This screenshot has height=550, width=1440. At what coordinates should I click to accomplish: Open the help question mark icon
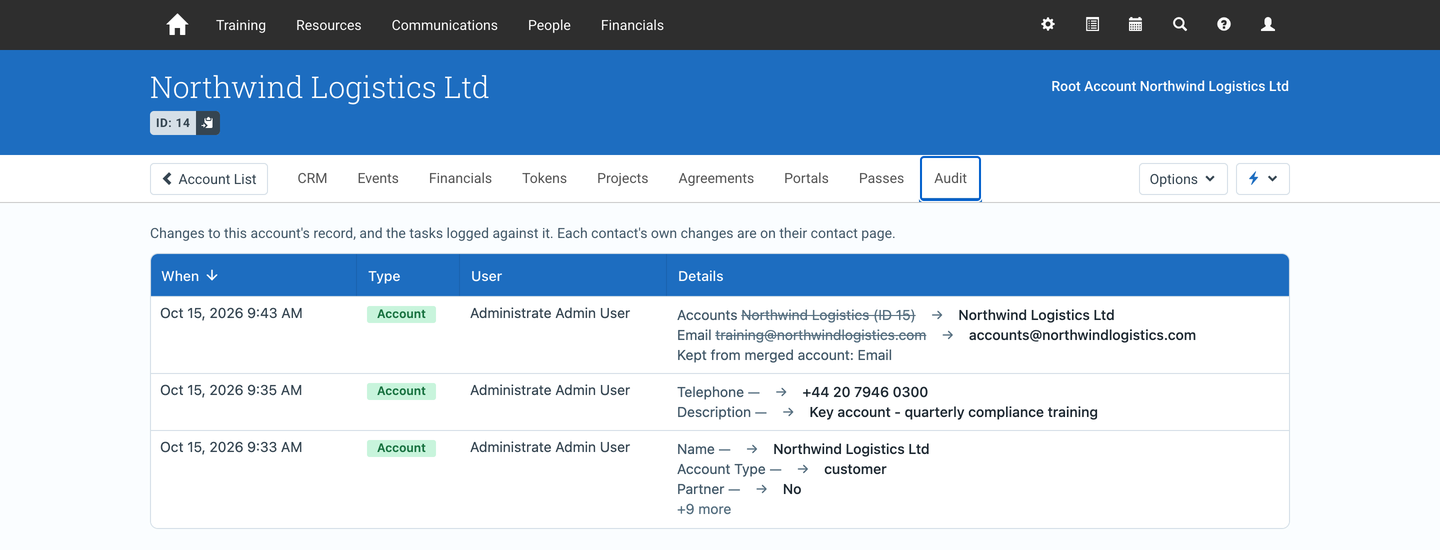(x=1224, y=24)
